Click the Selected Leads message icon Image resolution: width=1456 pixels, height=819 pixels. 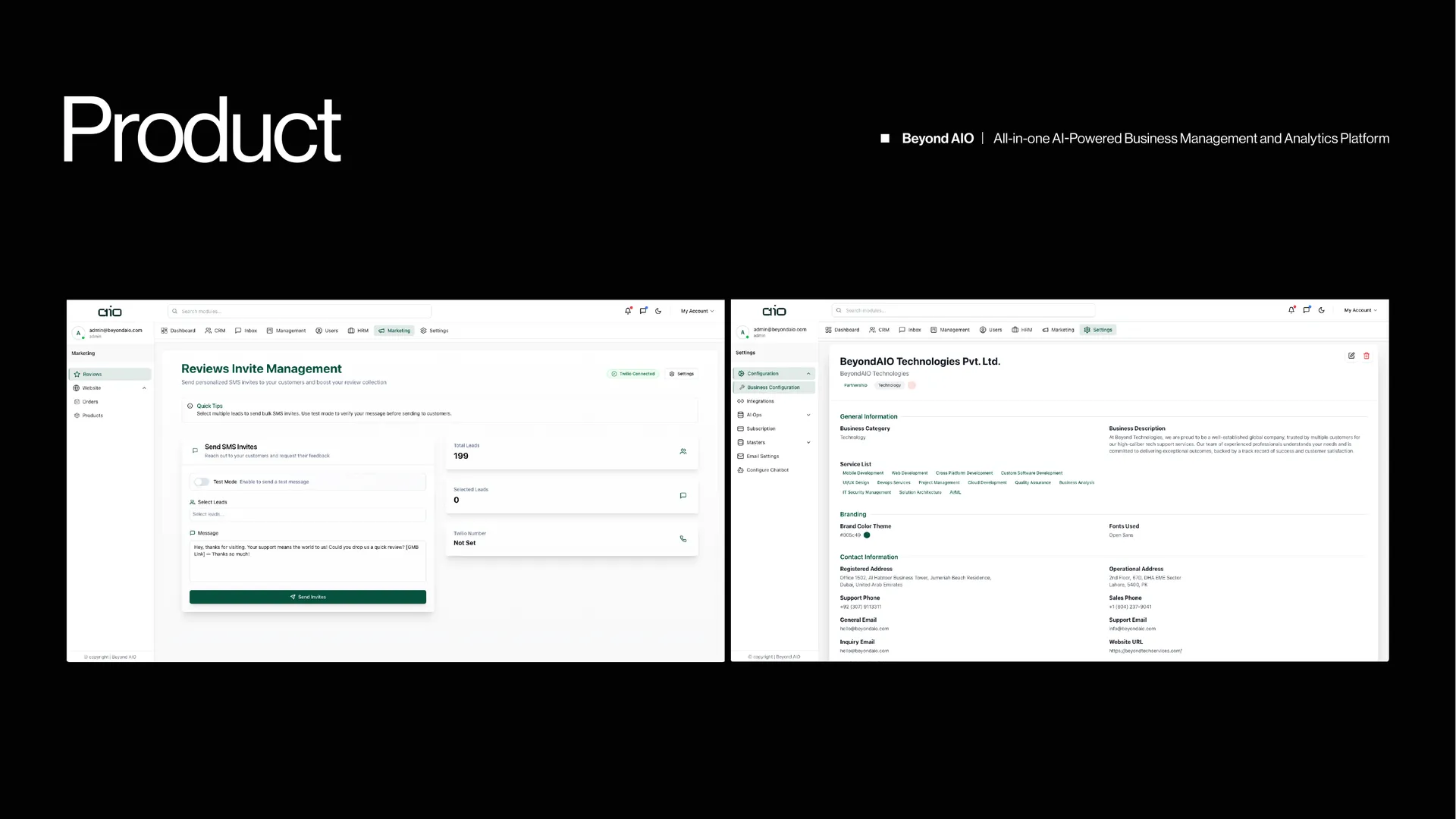(x=683, y=495)
